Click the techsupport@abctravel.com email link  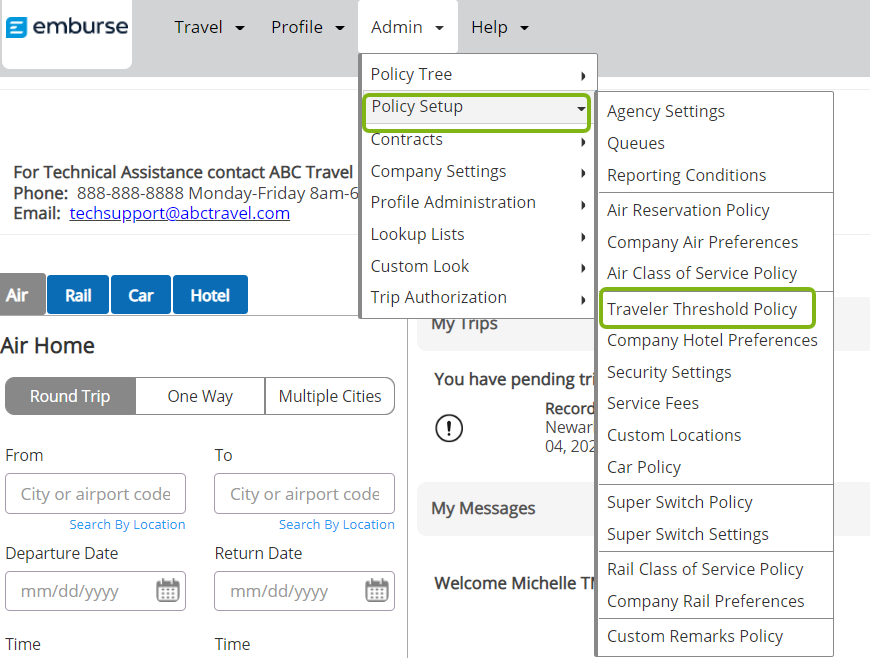click(x=179, y=213)
